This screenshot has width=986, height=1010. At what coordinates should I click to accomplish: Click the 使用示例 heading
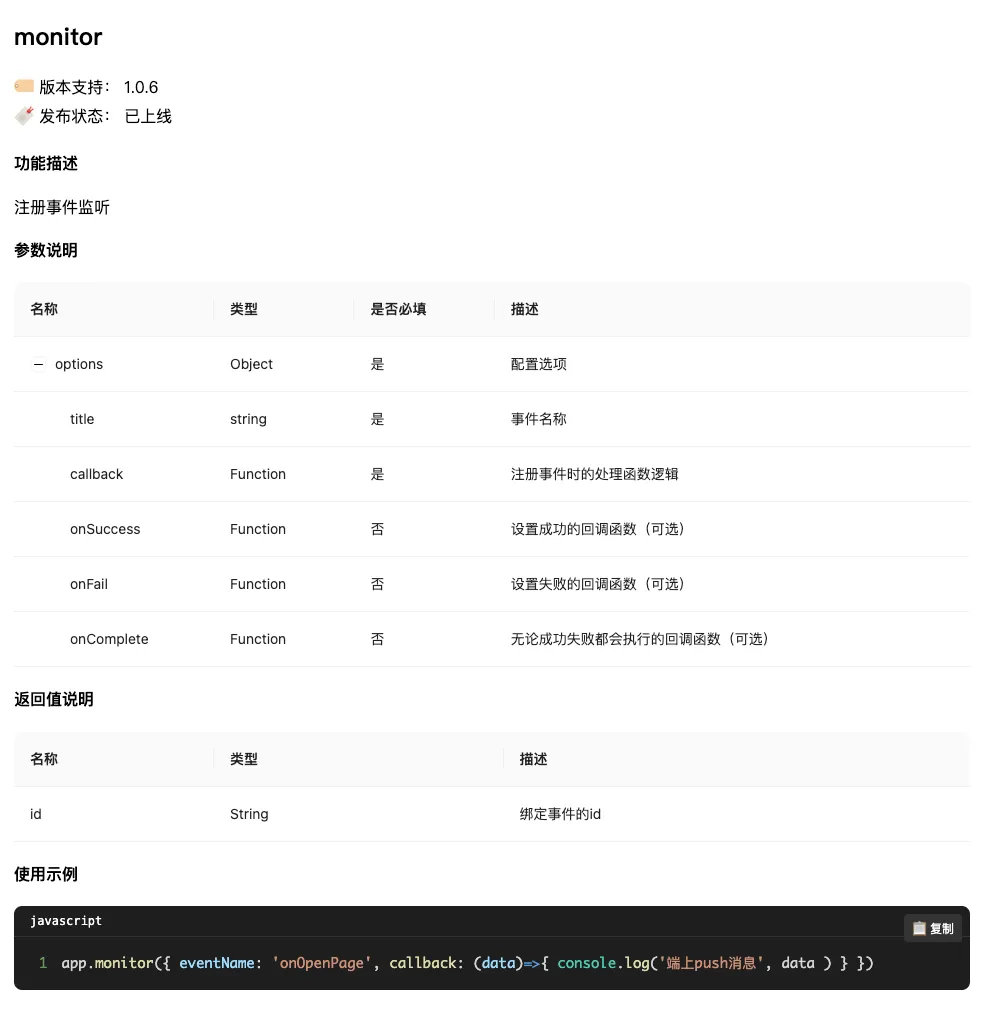tap(45, 874)
